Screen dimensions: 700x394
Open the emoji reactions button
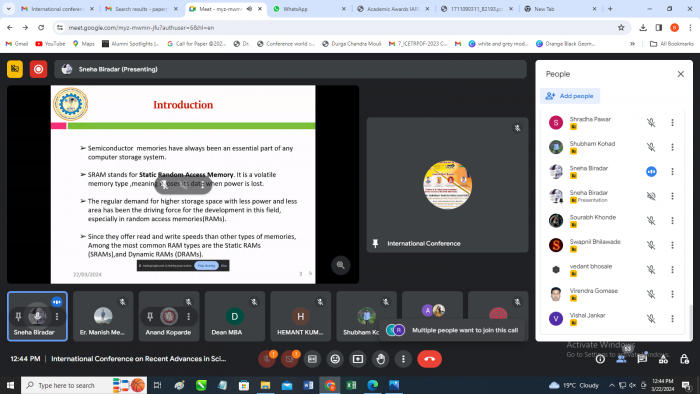(335, 359)
